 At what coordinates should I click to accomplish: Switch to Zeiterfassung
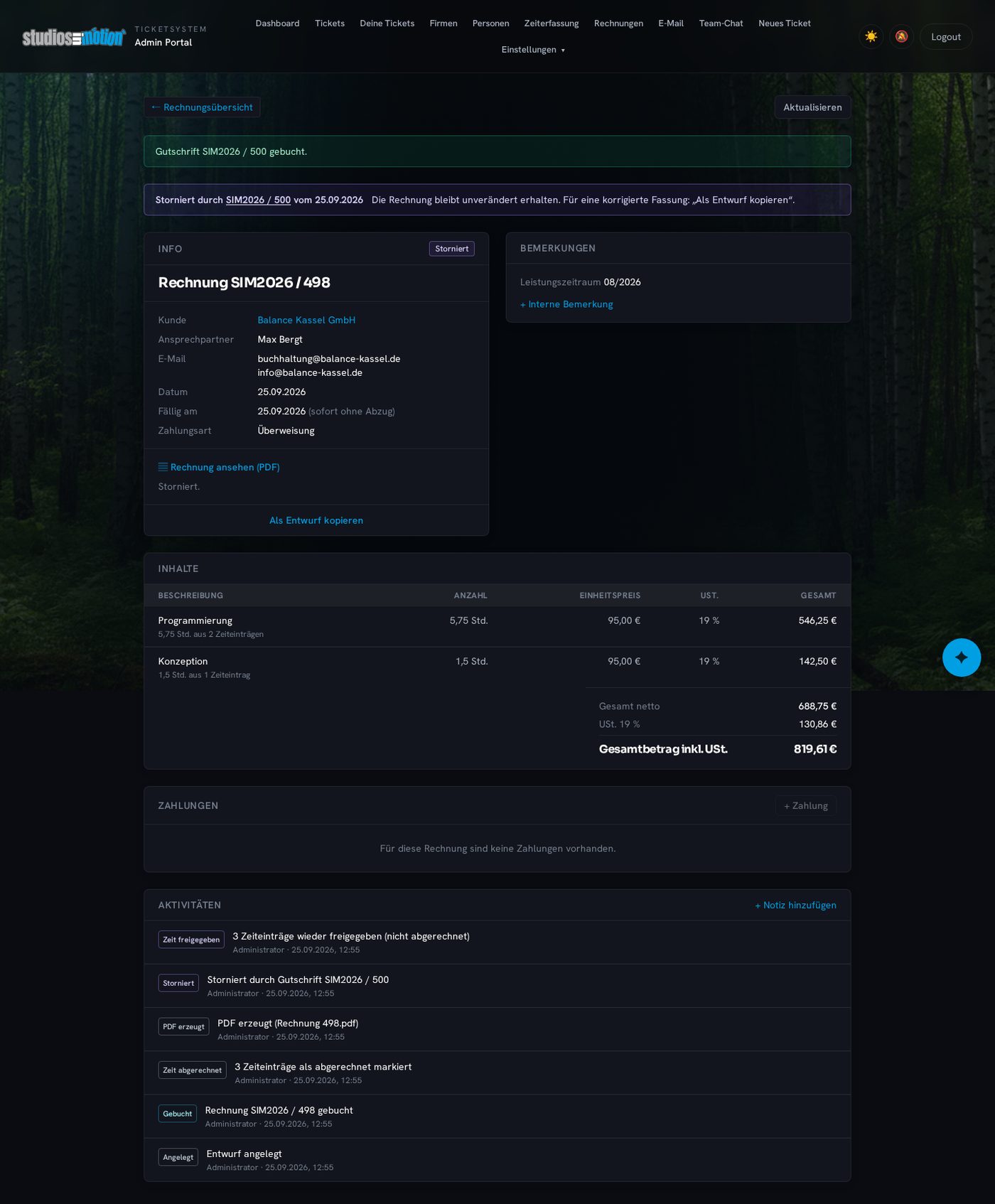[552, 23]
